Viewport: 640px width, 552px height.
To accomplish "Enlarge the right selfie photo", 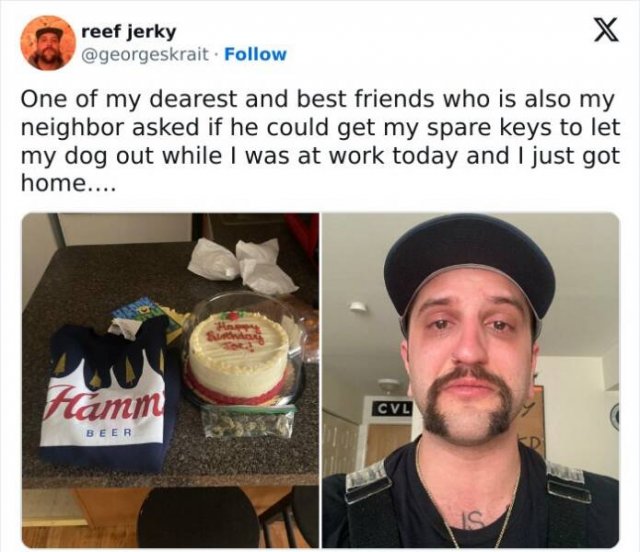I will pyautogui.click(x=471, y=381).
